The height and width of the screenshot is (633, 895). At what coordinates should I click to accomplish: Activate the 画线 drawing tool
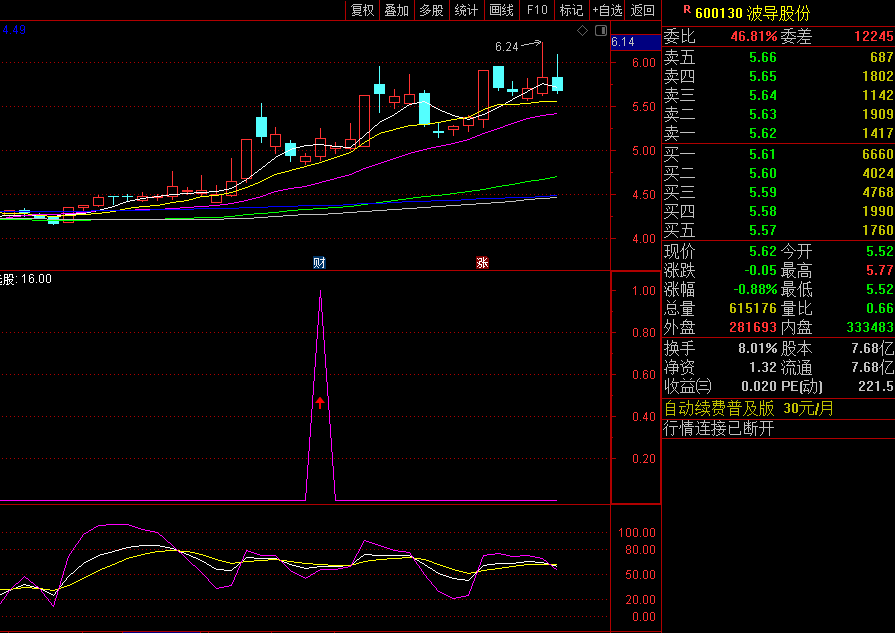(502, 10)
